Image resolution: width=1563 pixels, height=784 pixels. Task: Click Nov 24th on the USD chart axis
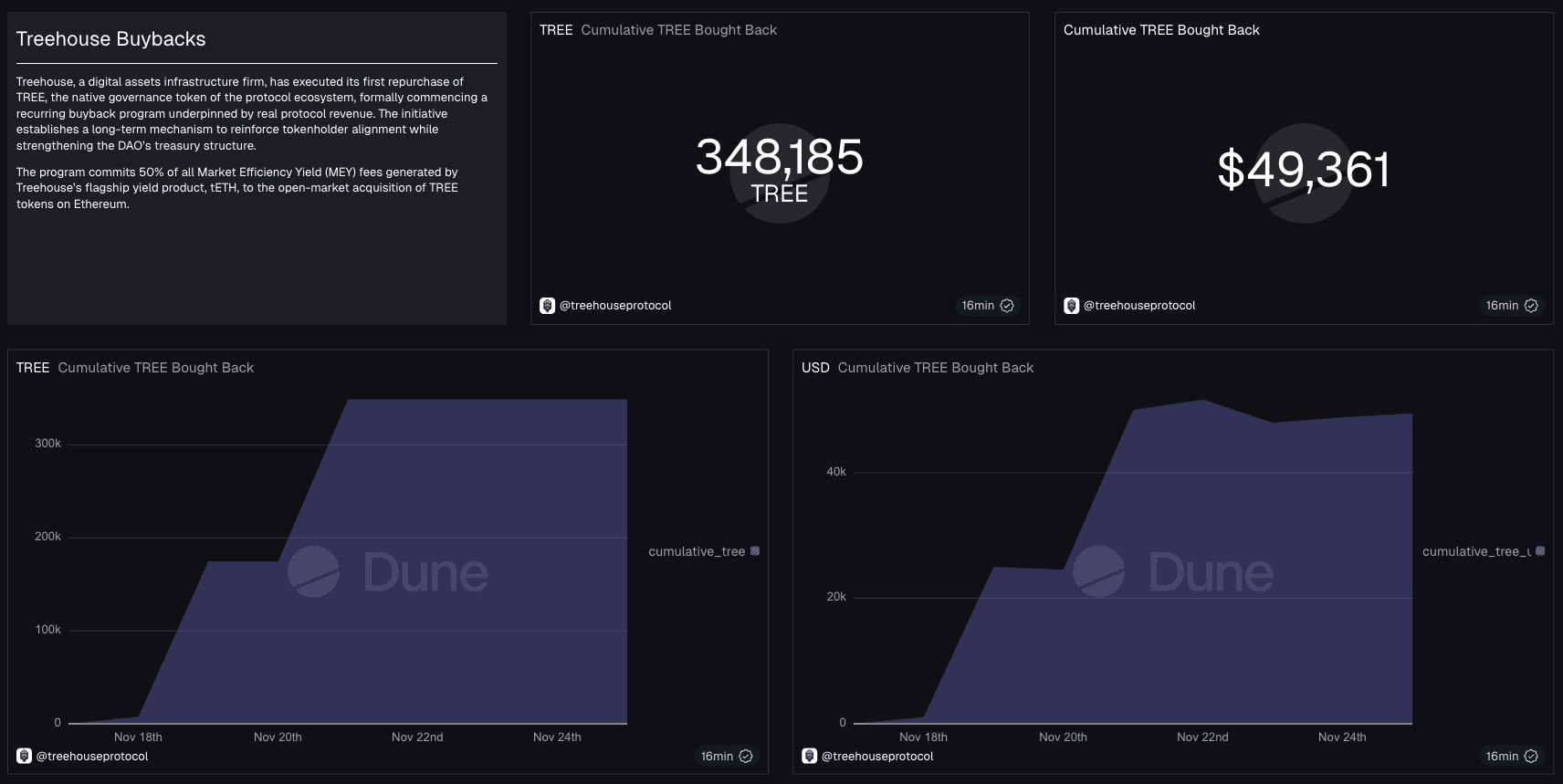(1342, 737)
